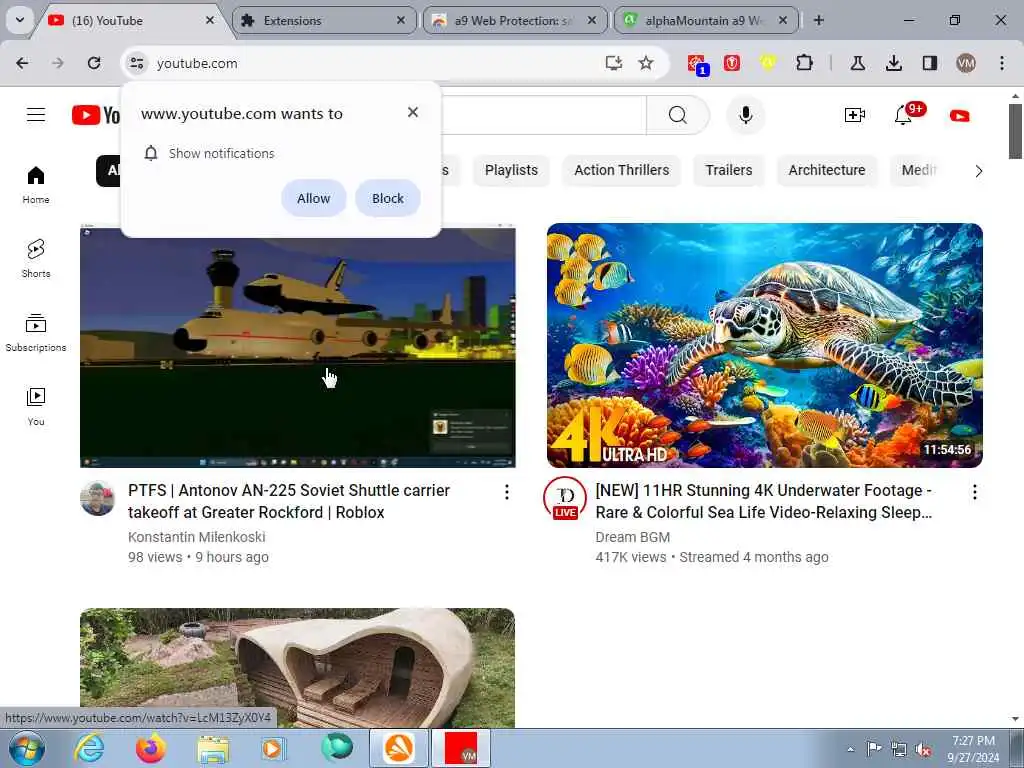
Task: Close the Extensions tab
Action: [401, 20]
